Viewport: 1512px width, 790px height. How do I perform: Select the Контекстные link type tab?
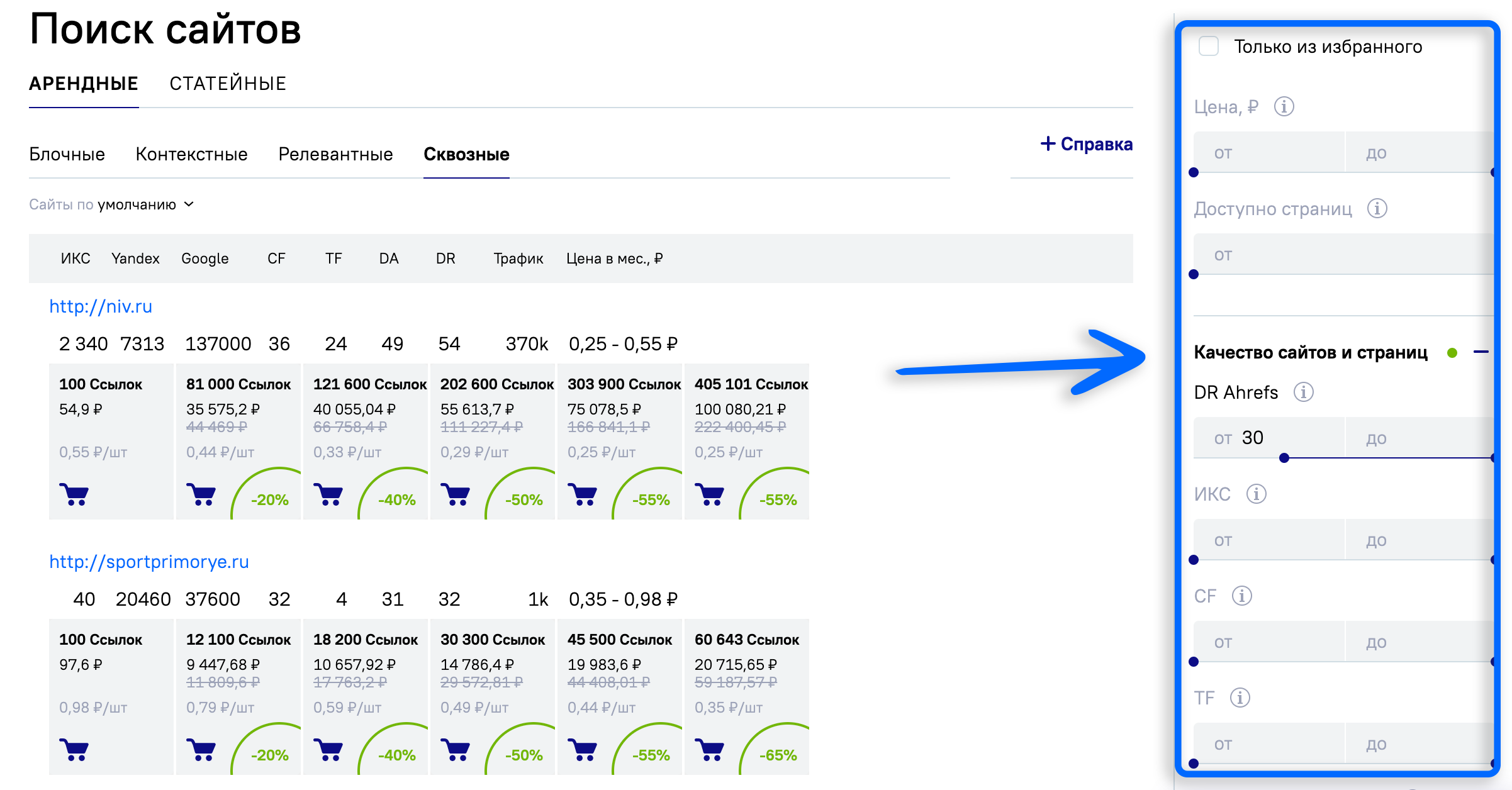[x=191, y=154]
